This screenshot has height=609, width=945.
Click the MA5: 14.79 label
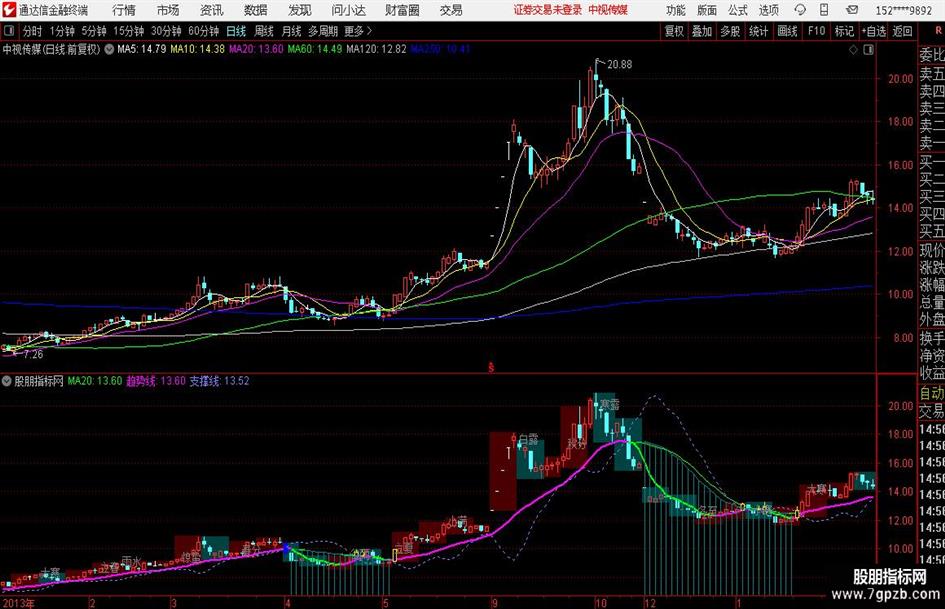pos(142,49)
